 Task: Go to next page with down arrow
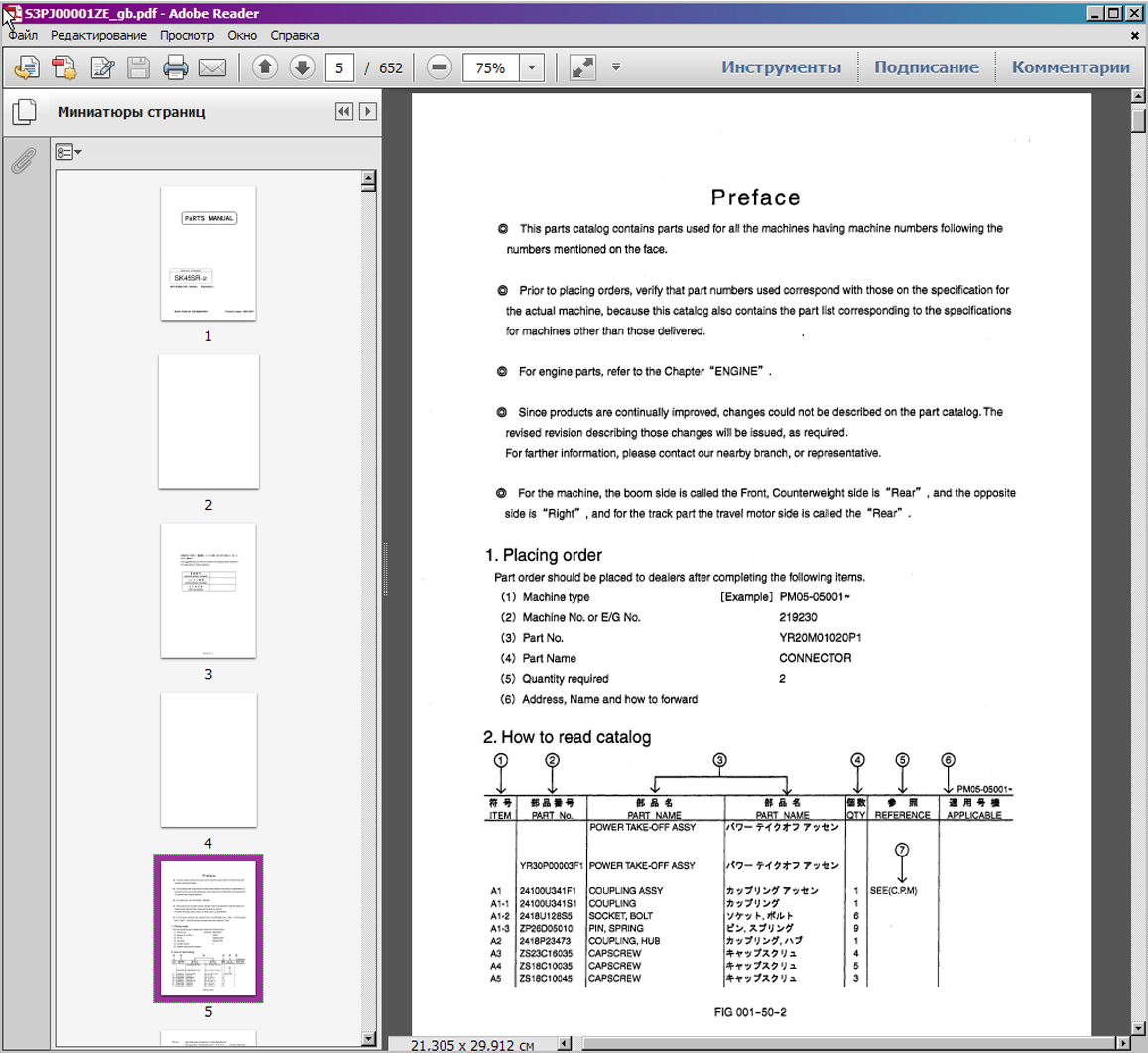coord(302,67)
